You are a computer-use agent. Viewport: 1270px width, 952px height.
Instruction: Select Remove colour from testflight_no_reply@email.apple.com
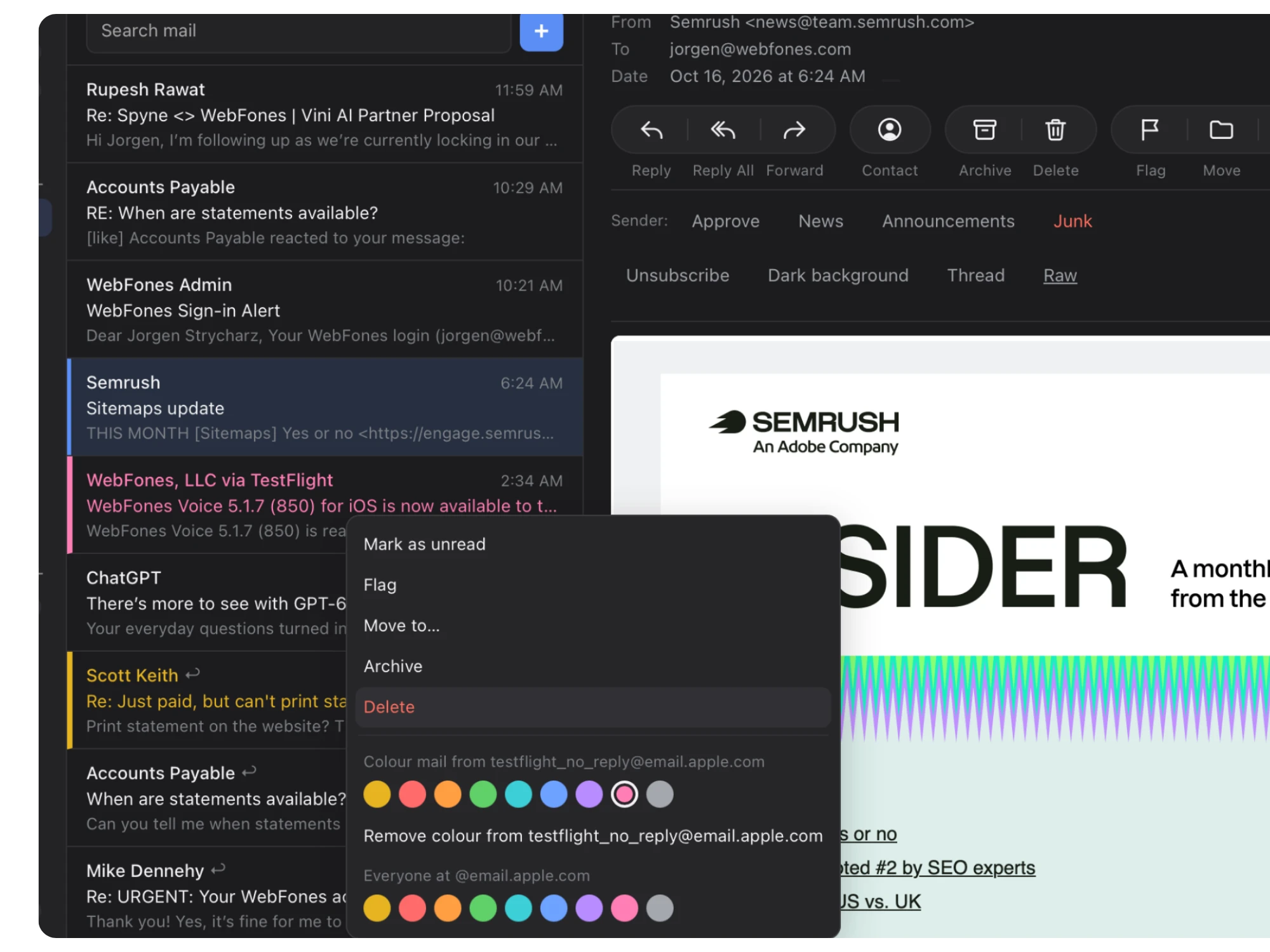click(x=593, y=836)
